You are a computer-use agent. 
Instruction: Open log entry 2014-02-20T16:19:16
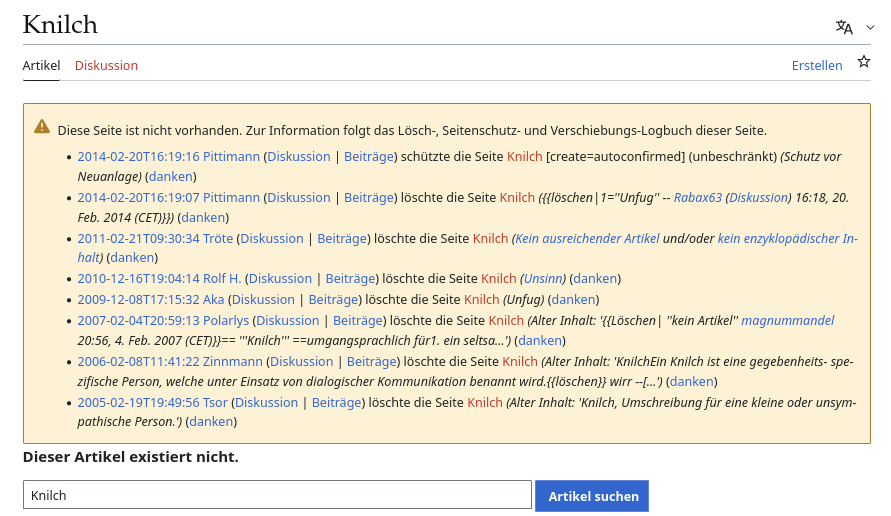(138, 157)
